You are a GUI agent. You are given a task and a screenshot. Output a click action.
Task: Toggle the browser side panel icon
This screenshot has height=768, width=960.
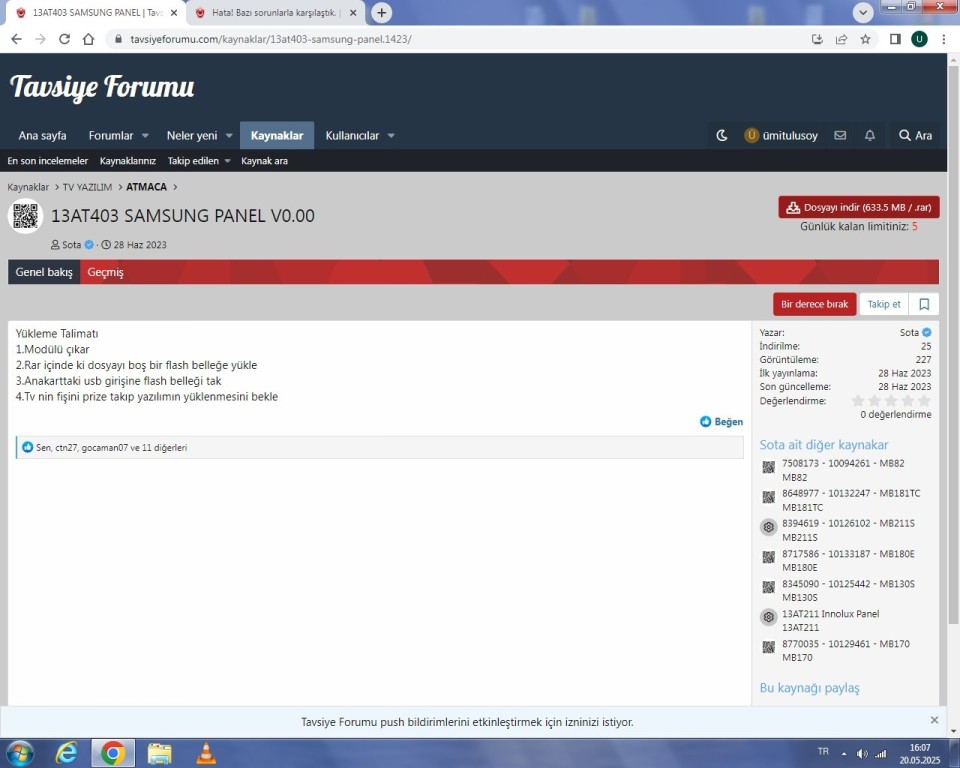coord(895,39)
